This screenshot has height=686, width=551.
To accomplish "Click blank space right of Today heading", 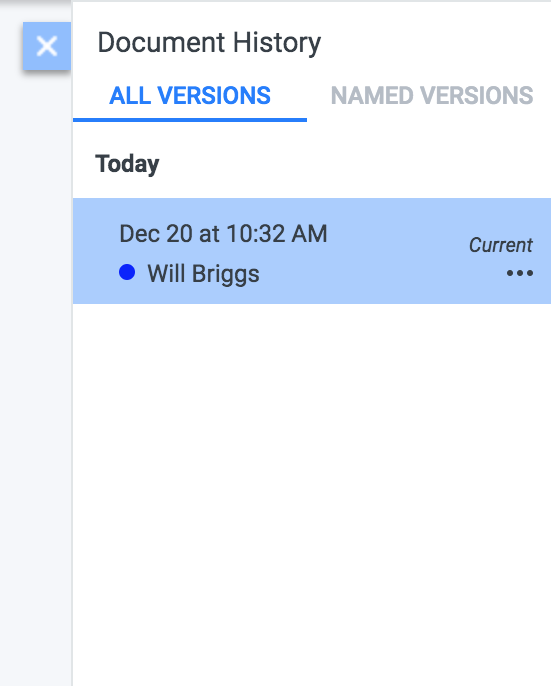I will pyautogui.click(x=350, y=164).
